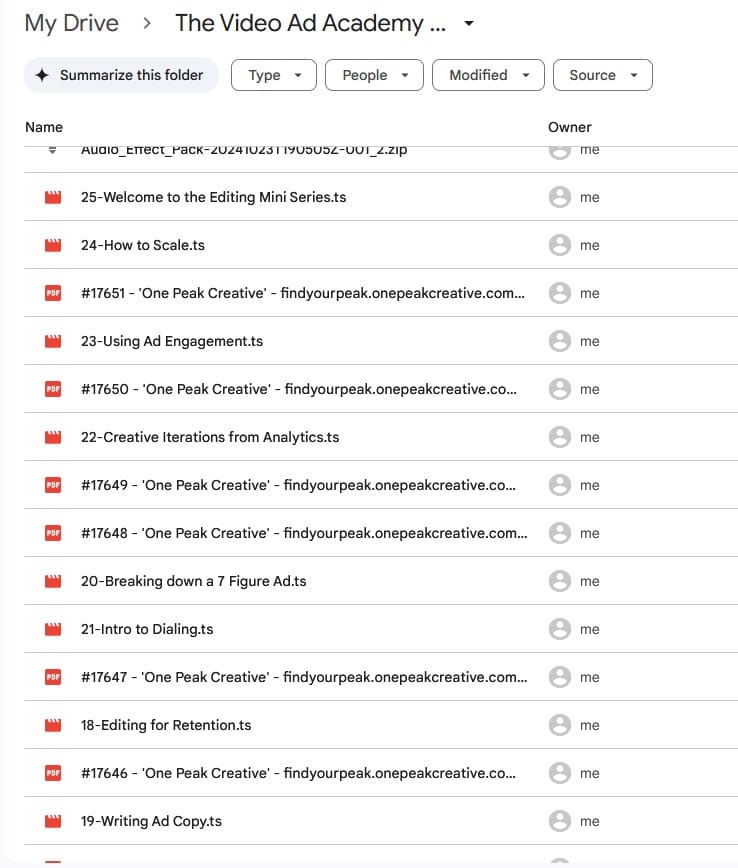Click video icon beside 21-Intro to Dialing.ts
This screenshot has width=738, height=868.
[53, 629]
